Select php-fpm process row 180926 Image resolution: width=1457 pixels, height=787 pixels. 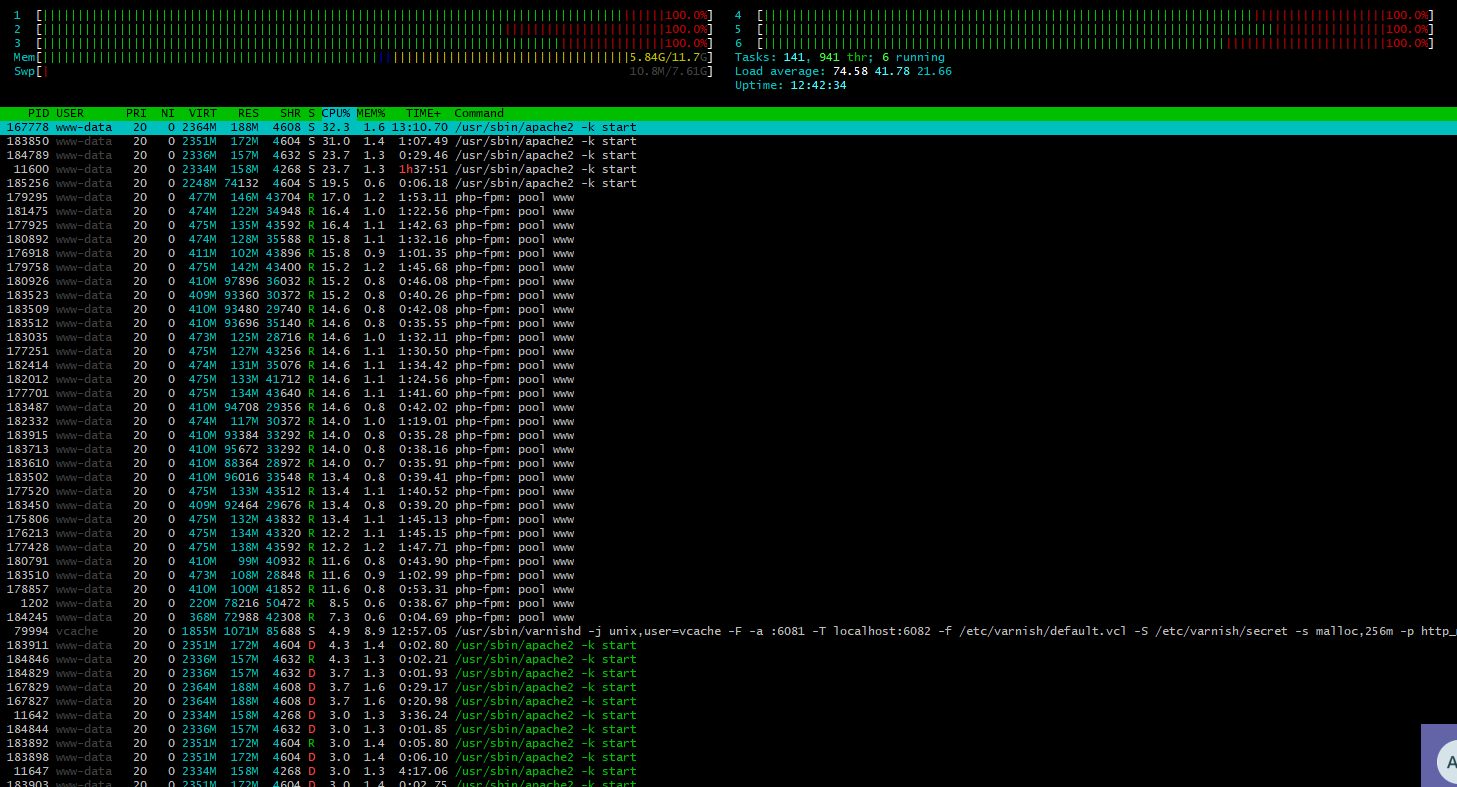click(x=728, y=281)
